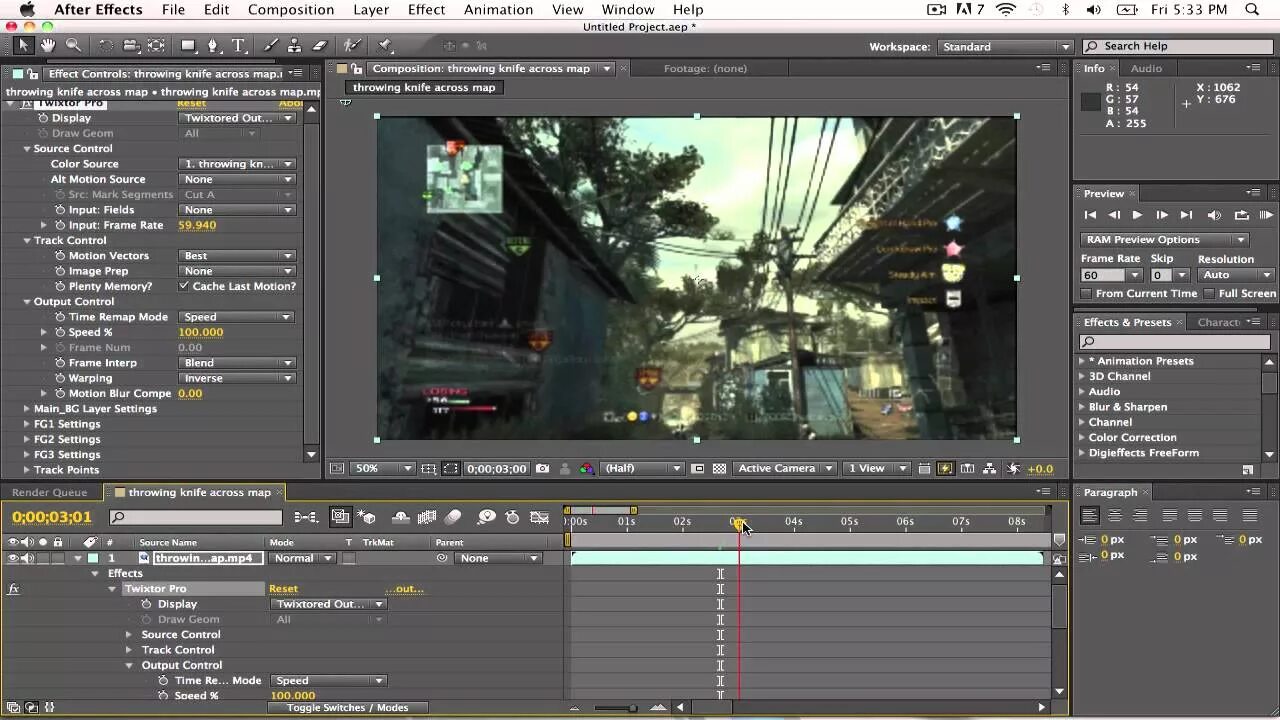
Task: Open the Color Source dropdown
Action: pos(238,164)
